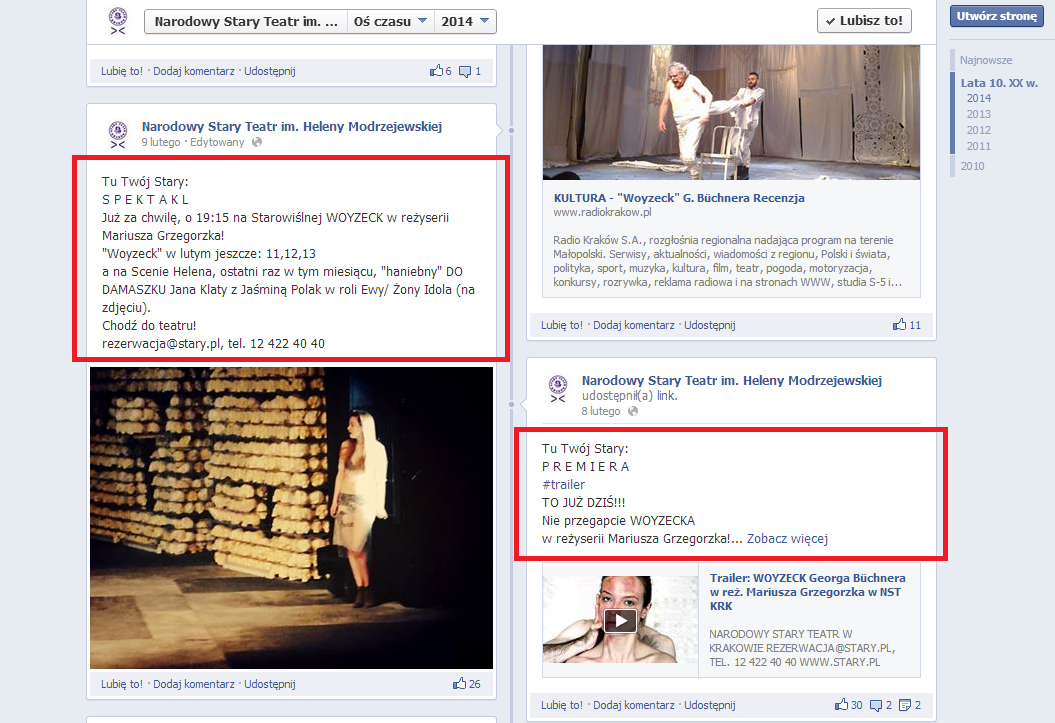The image size is (1055, 723).
Task: Click the globe privacy icon on the 9 lutego post
Action: click(x=257, y=143)
